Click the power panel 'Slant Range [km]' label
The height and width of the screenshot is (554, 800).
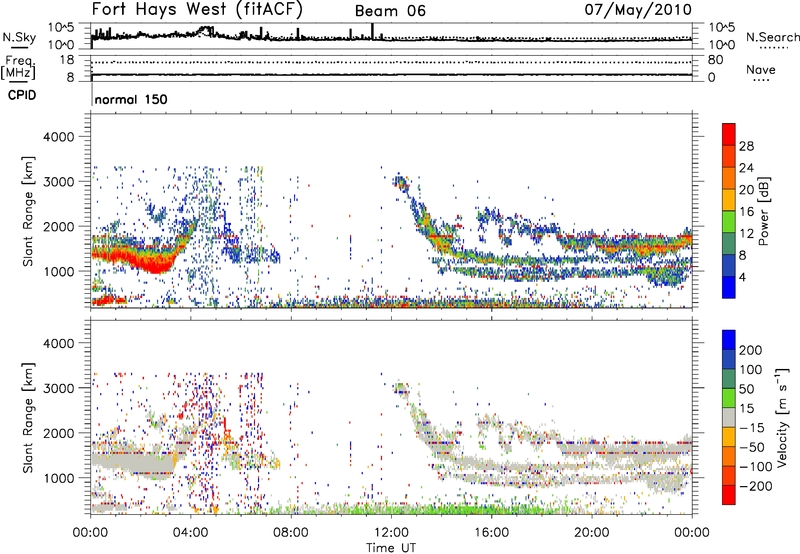(28, 211)
